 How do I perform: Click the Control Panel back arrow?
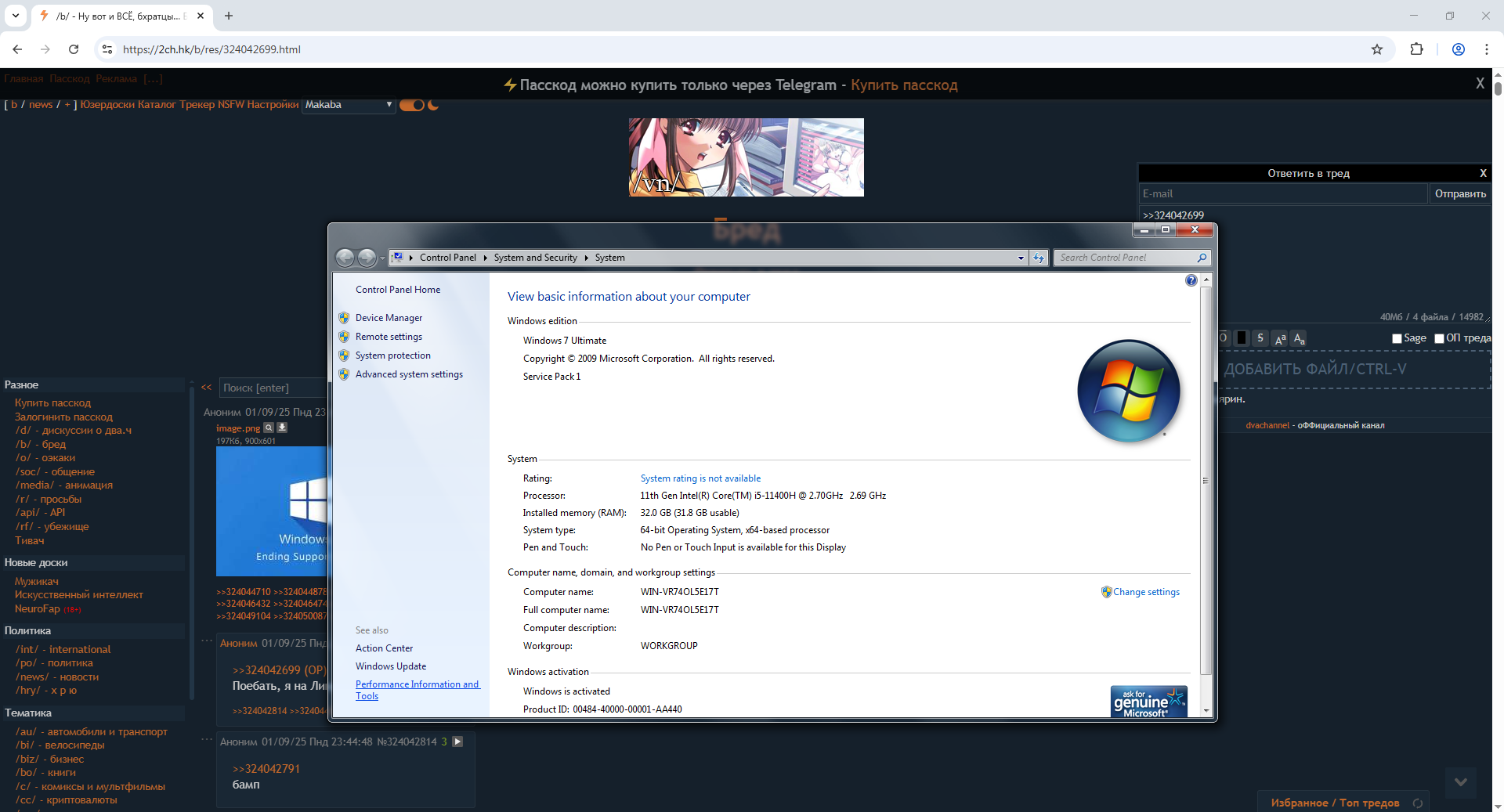click(x=345, y=258)
